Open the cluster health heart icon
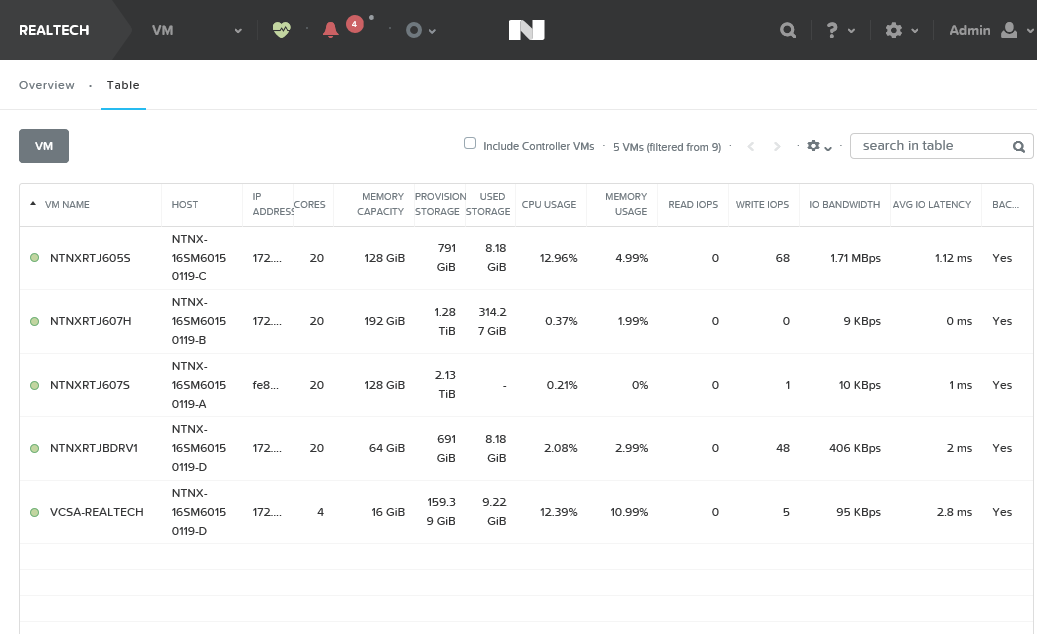 (282, 30)
